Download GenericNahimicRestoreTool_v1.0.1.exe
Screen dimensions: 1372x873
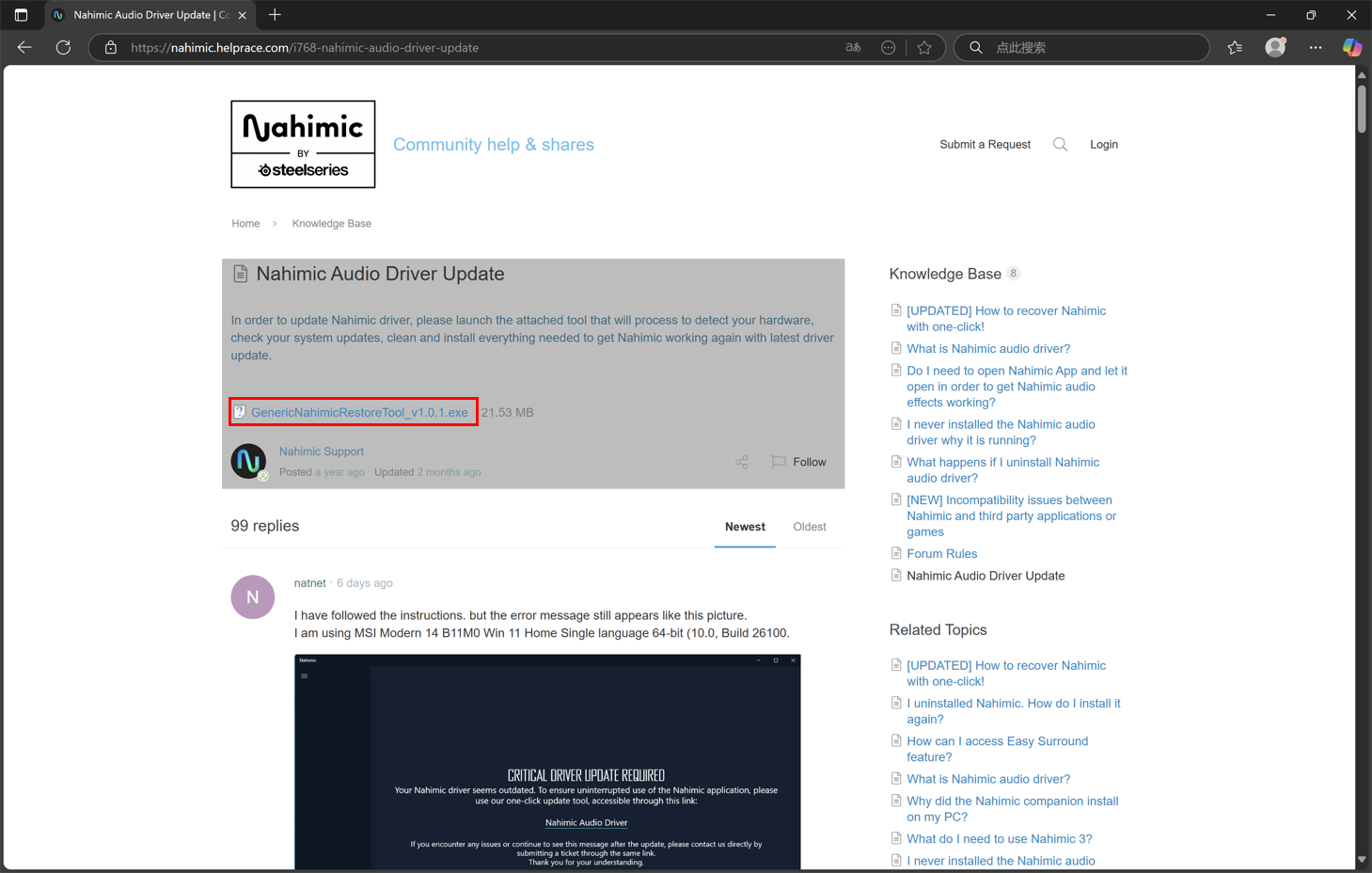point(359,412)
